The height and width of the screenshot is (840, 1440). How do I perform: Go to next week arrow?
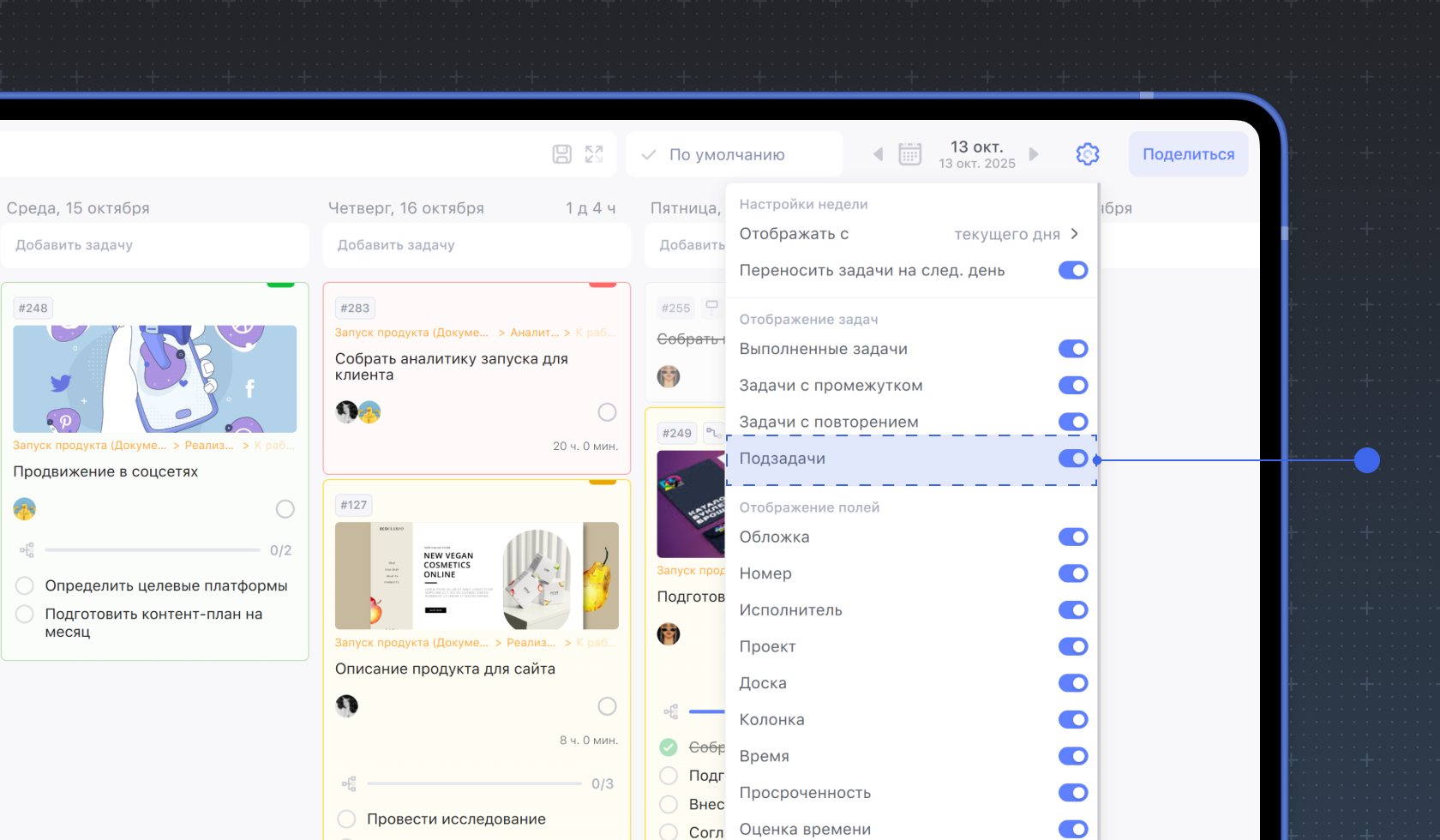click(x=1034, y=154)
